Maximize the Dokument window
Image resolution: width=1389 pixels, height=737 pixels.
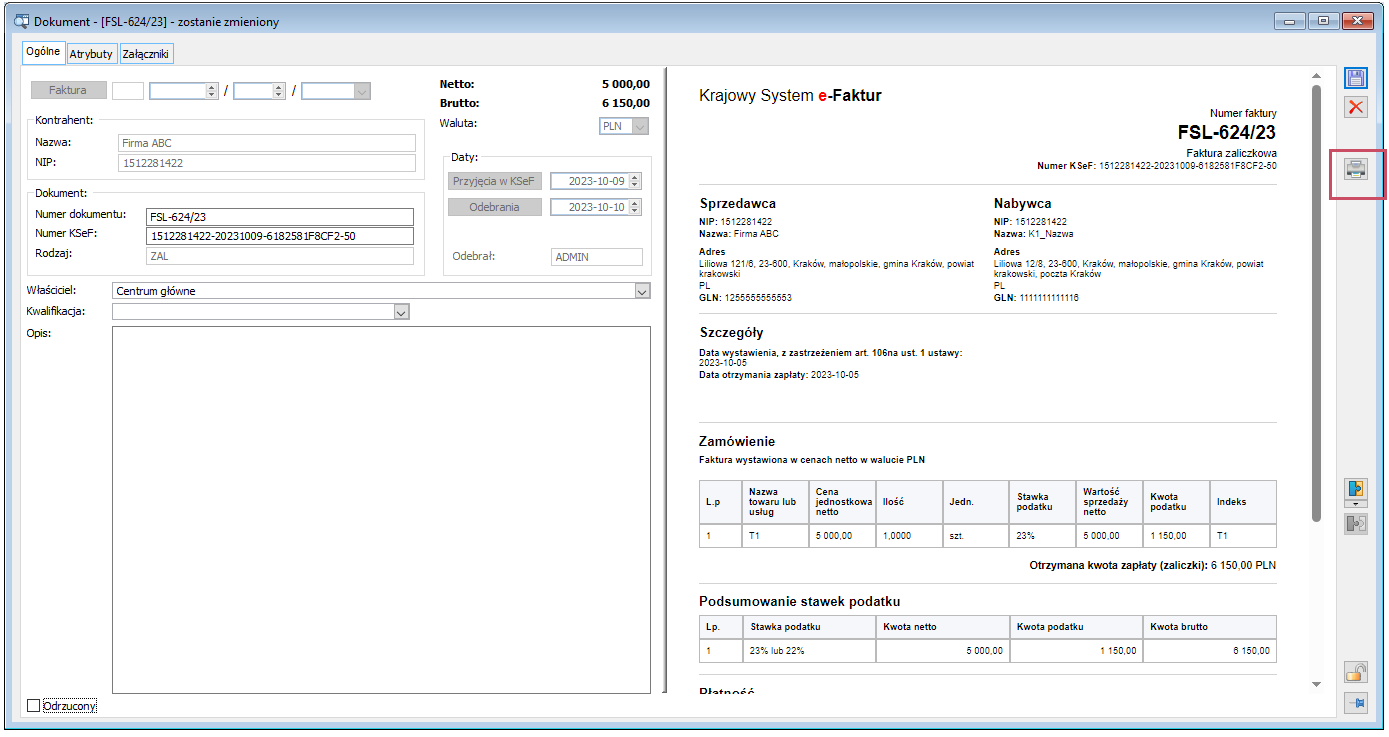(1323, 20)
